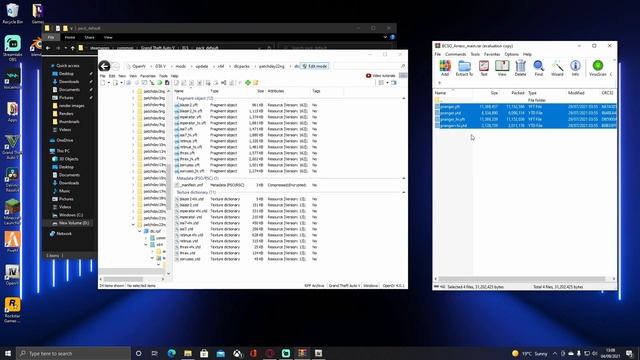Click the up-one-level arrow in WinRAR
Viewport: 640px width, 360px height.
point(440,83)
